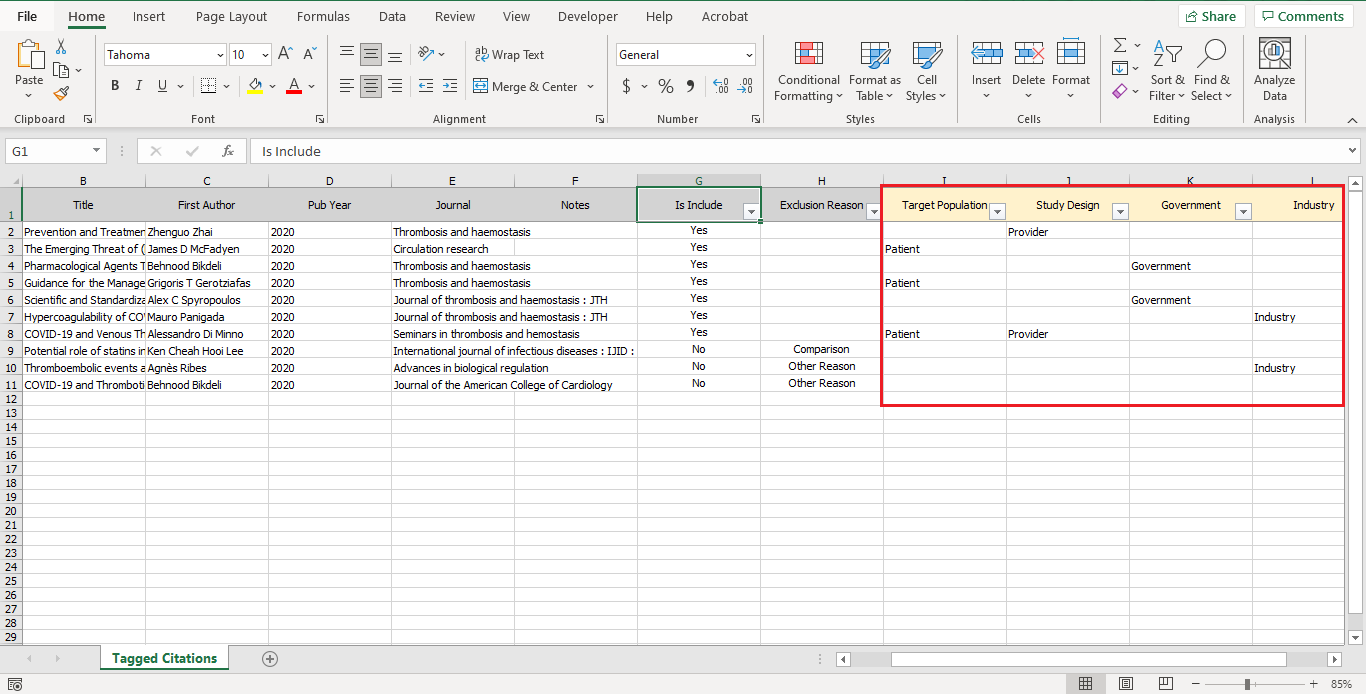Open the font size dropdown
Screen dimensions: 1366x694
[265, 55]
